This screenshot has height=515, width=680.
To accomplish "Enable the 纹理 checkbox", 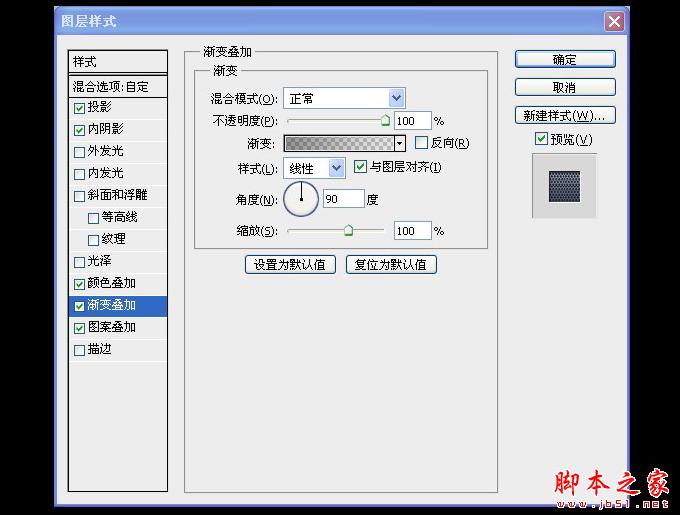I will pos(93,240).
